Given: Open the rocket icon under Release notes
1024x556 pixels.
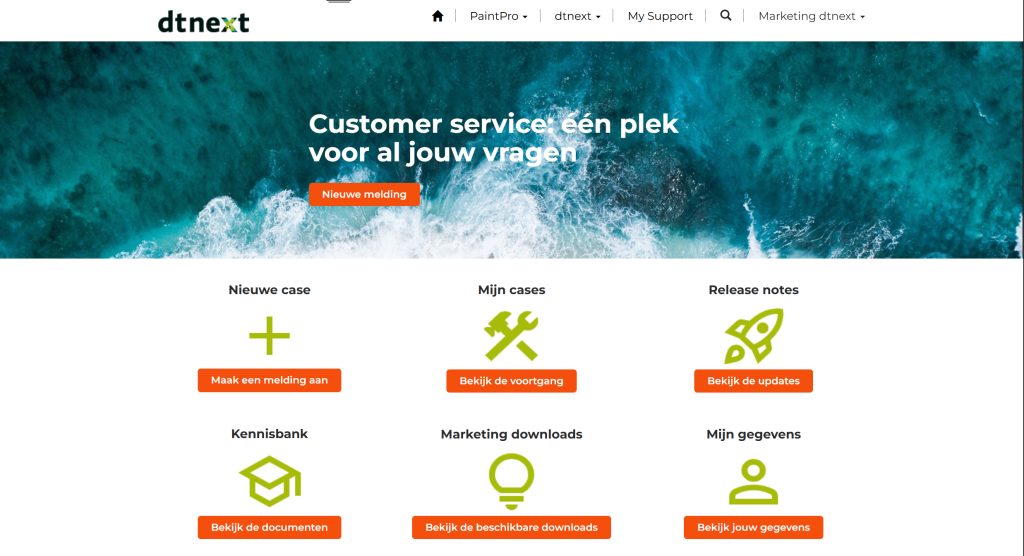Looking at the screenshot, I should click(x=754, y=336).
